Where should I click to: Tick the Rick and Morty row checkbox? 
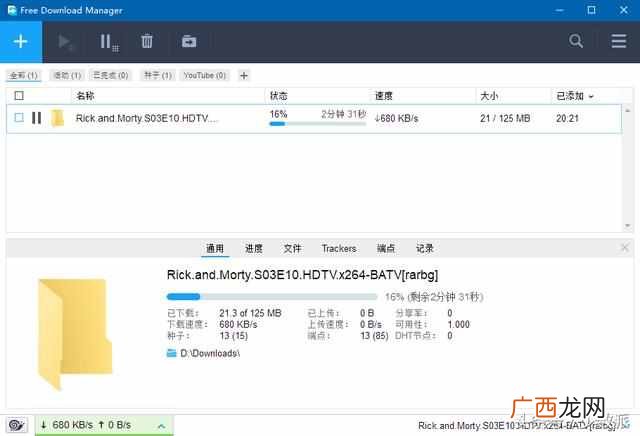(19, 118)
